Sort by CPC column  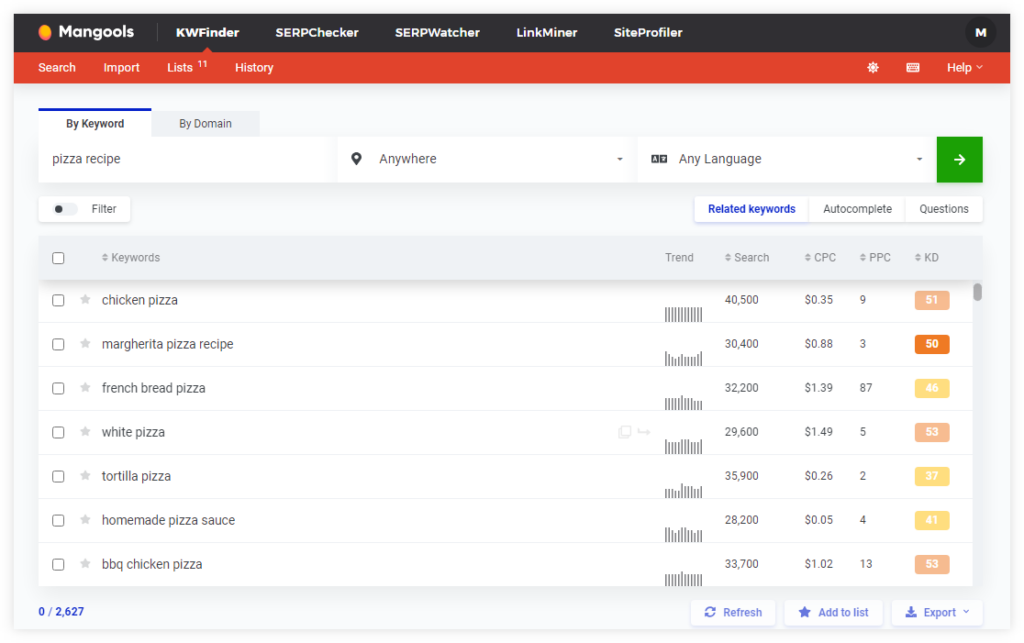click(820, 257)
